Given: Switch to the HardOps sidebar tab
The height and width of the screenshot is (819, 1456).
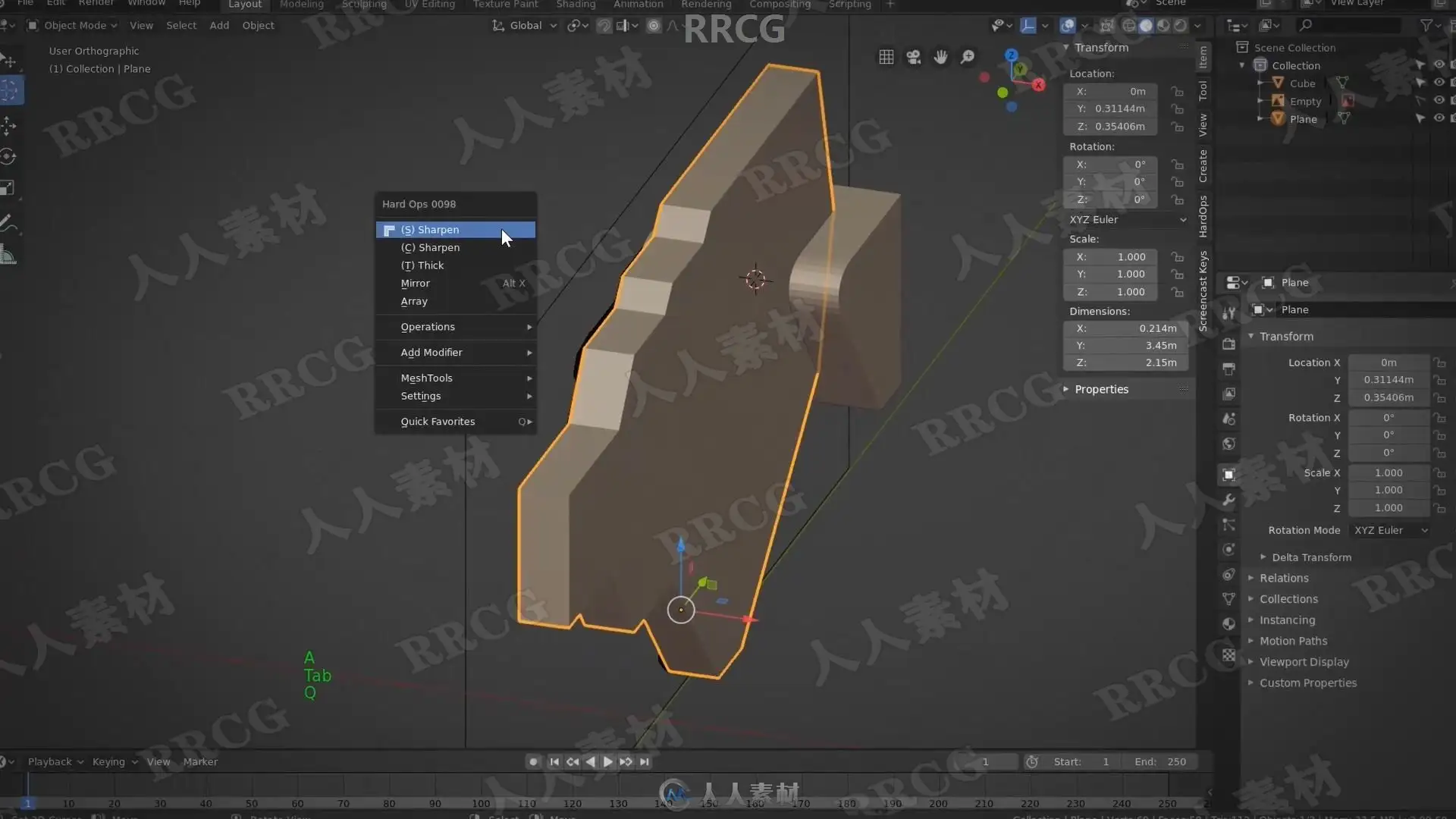Looking at the screenshot, I should (1203, 216).
